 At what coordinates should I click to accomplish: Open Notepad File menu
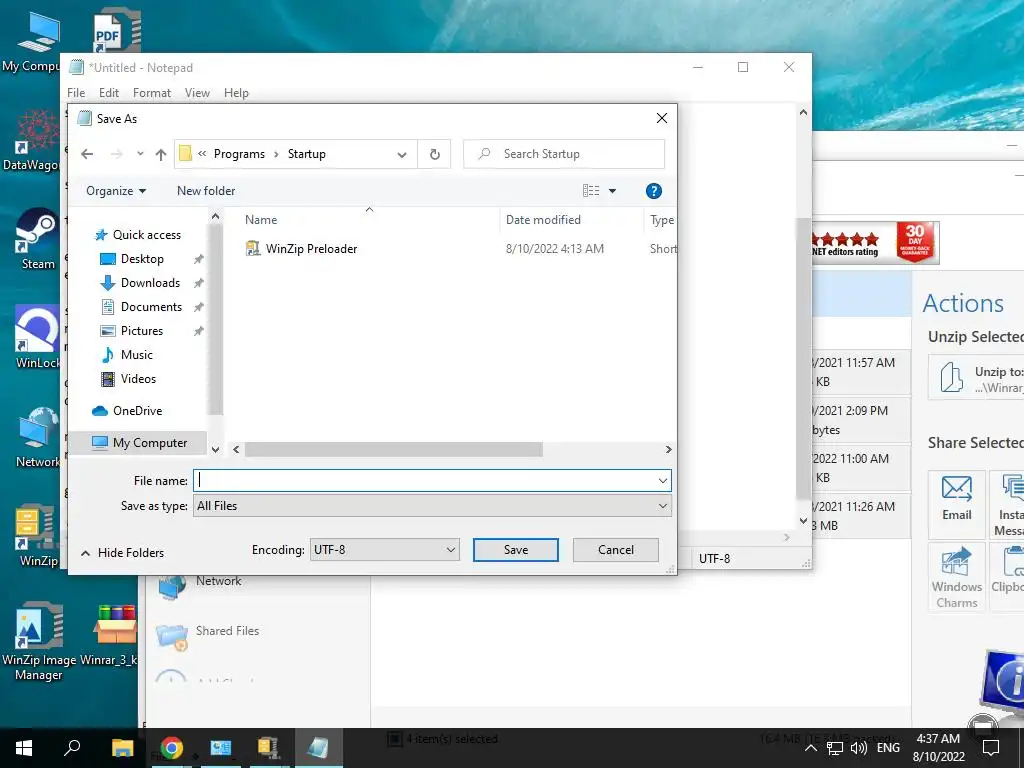click(76, 93)
